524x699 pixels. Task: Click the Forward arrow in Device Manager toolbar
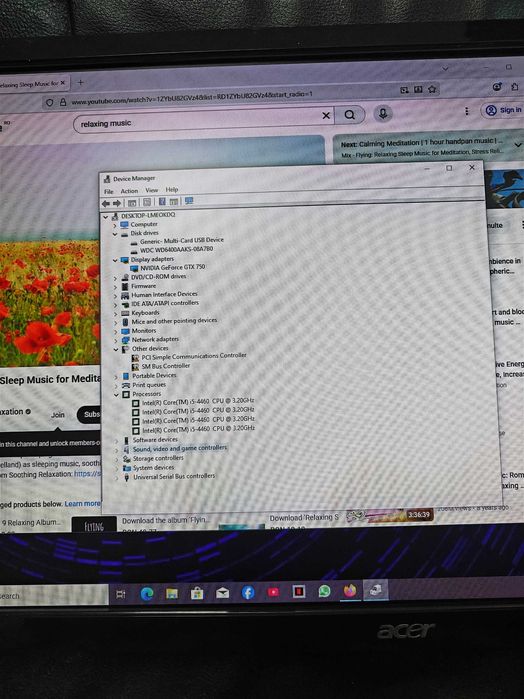[117, 203]
